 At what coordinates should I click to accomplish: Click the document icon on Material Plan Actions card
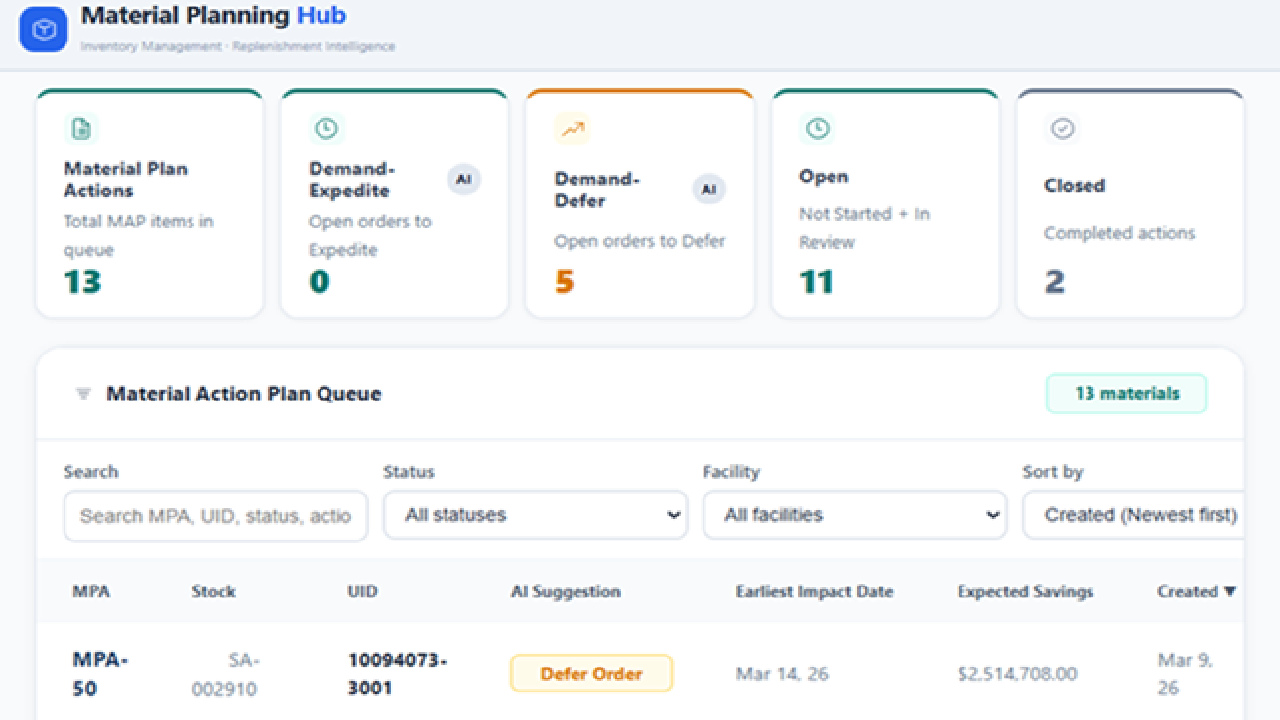[x=81, y=129]
